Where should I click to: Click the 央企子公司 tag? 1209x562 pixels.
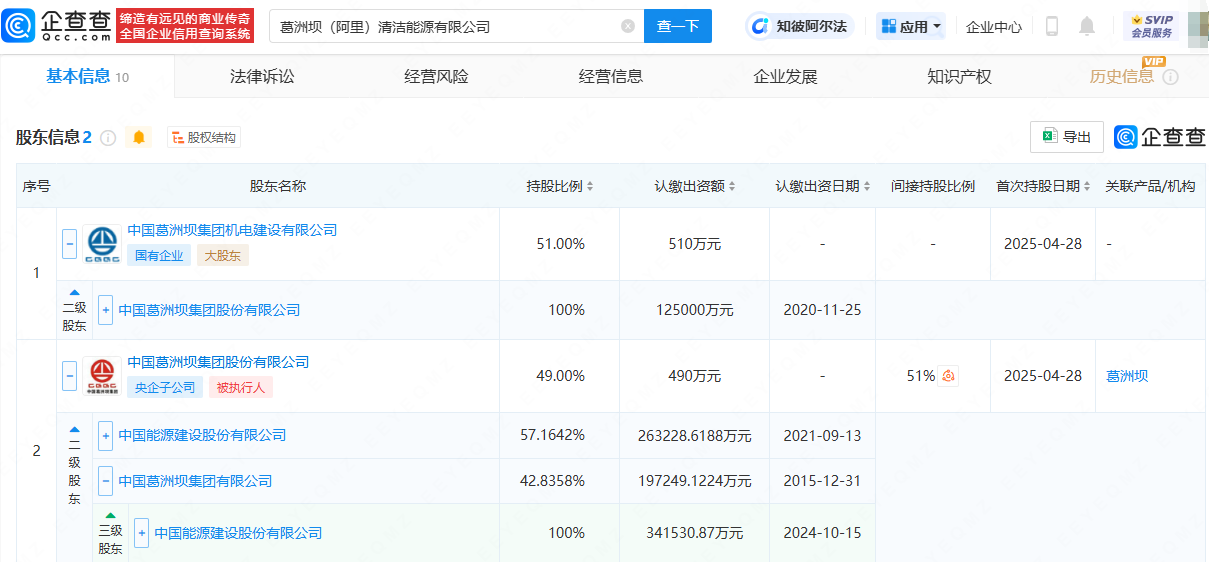coord(165,388)
